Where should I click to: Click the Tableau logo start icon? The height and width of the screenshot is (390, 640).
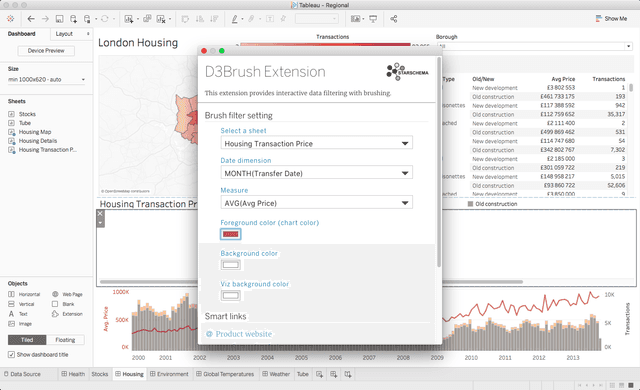(x=11, y=19)
